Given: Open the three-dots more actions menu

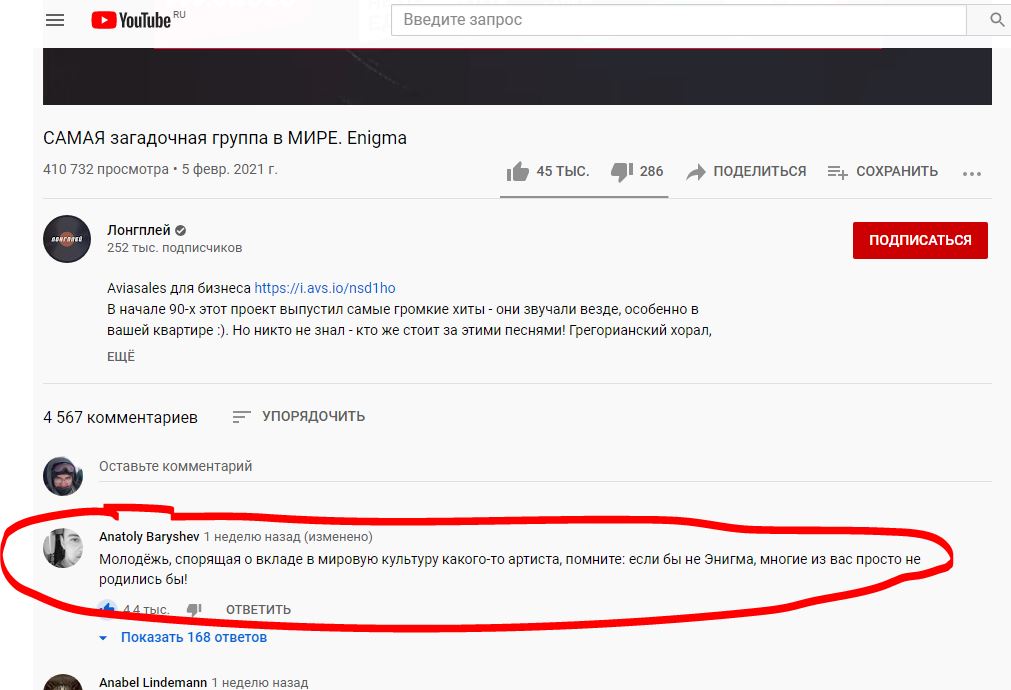Looking at the screenshot, I should [x=972, y=173].
